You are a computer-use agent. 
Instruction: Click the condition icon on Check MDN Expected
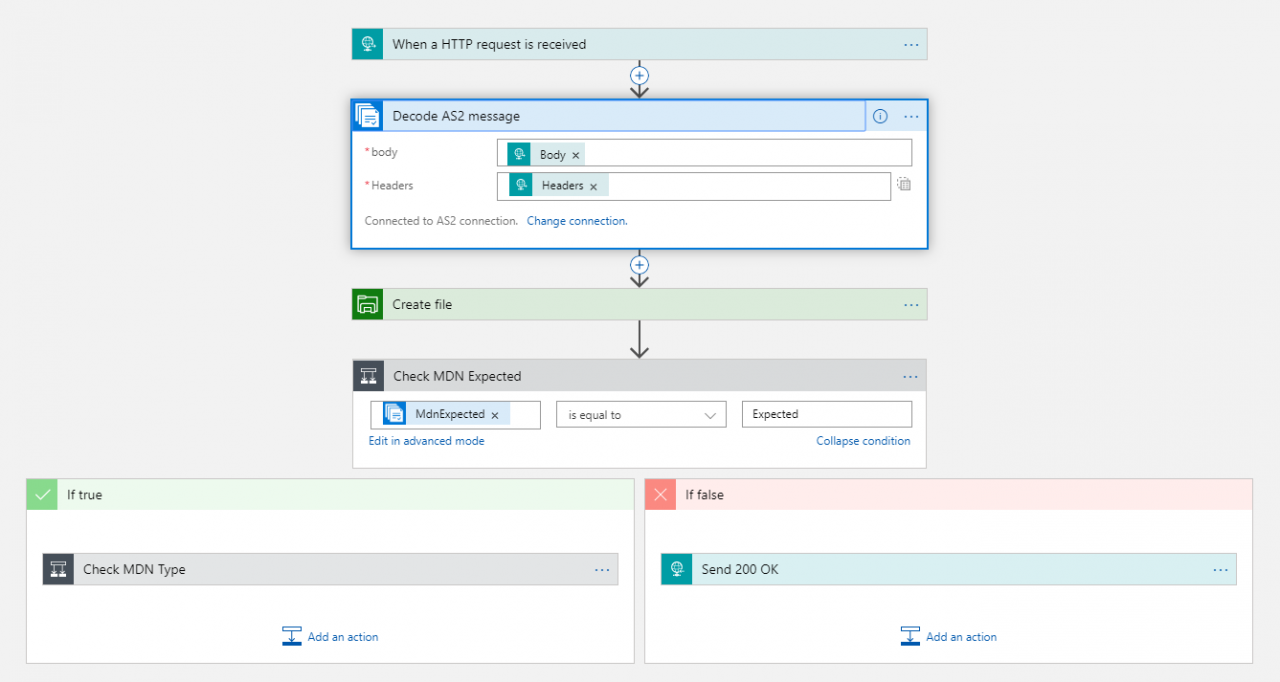click(x=368, y=376)
